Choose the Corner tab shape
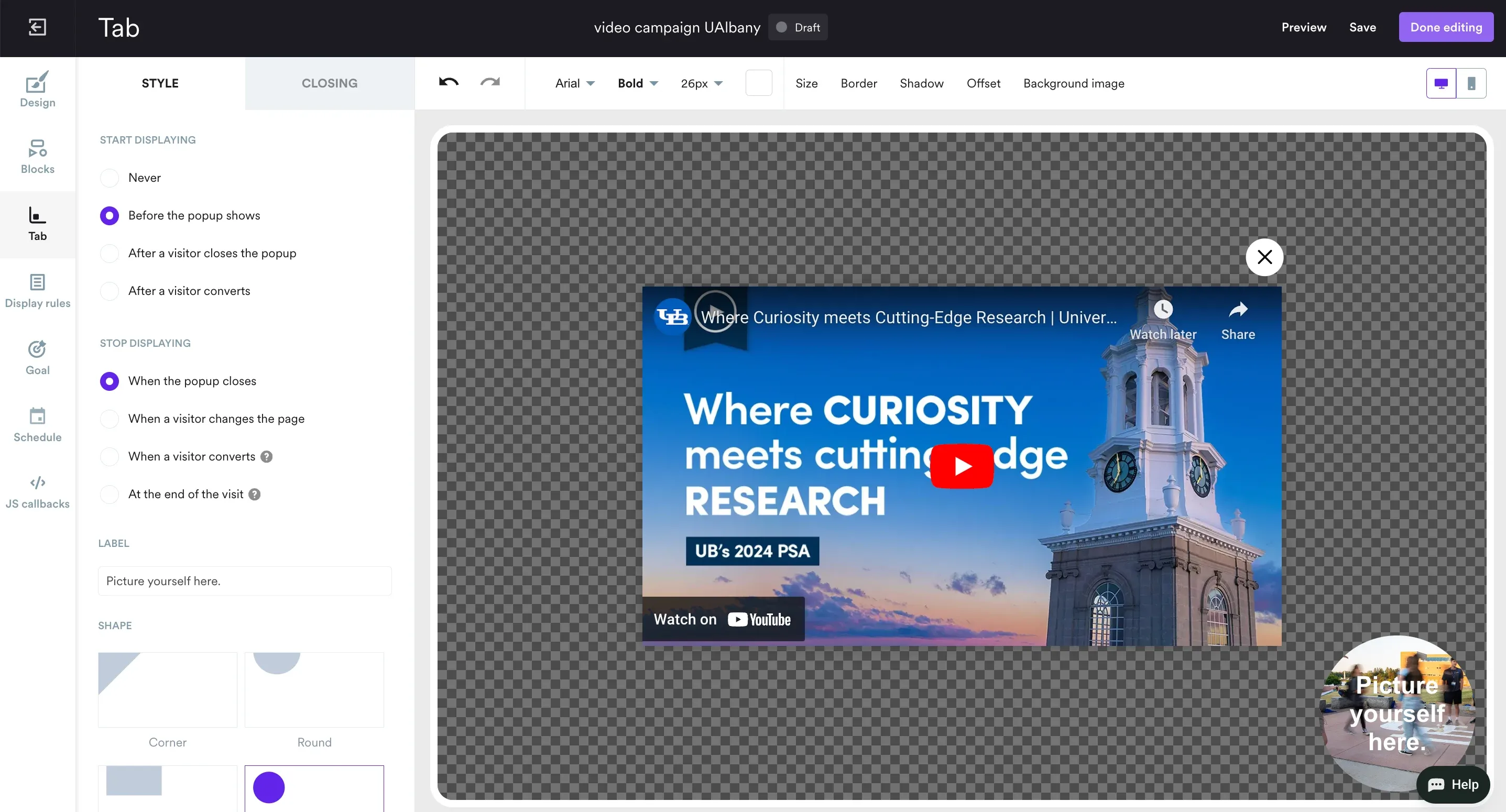Viewport: 1506px width, 812px height. tap(168, 690)
